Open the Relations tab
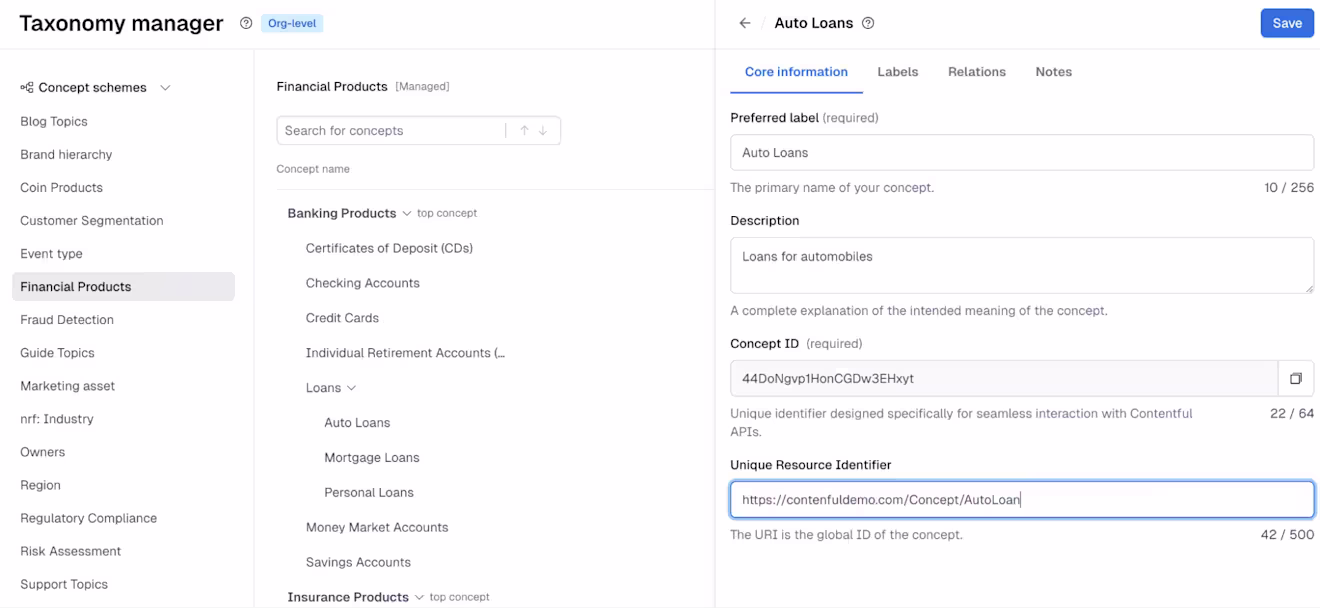The height and width of the screenshot is (608, 1320). tap(977, 72)
